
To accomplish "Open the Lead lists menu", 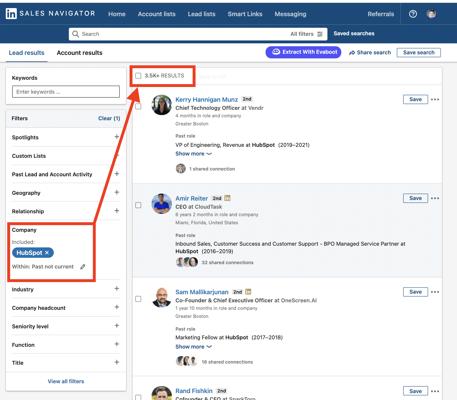I will tap(201, 14).
